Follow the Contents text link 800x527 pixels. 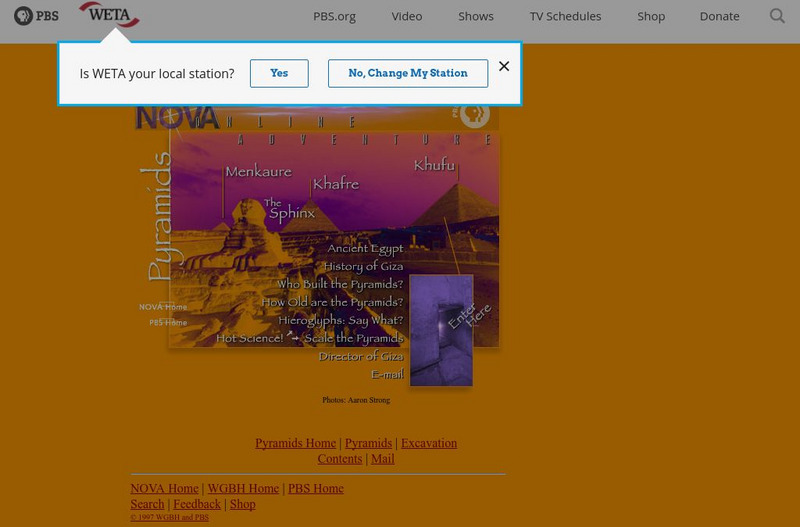pyautogui.click(x=340, y=459)
